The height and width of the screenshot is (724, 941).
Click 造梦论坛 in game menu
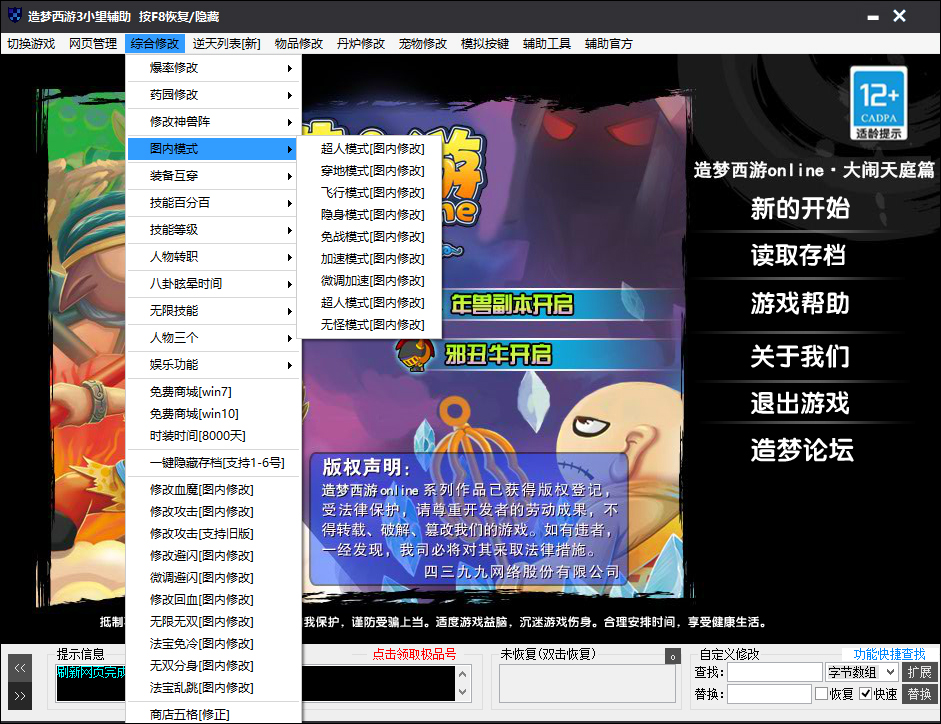tap(802, 450)
